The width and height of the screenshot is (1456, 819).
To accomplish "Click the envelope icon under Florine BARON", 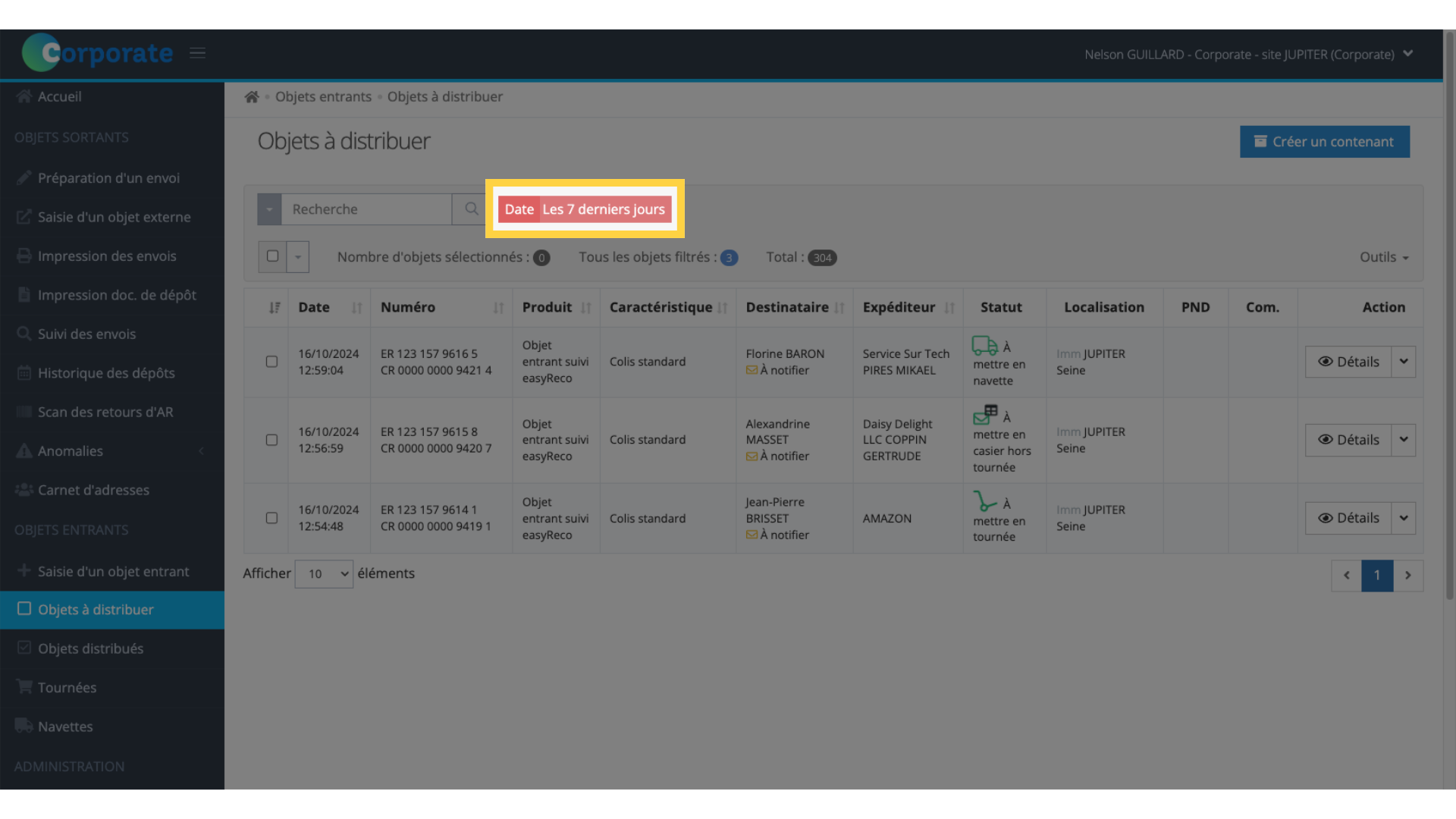I will coord(752,371).
